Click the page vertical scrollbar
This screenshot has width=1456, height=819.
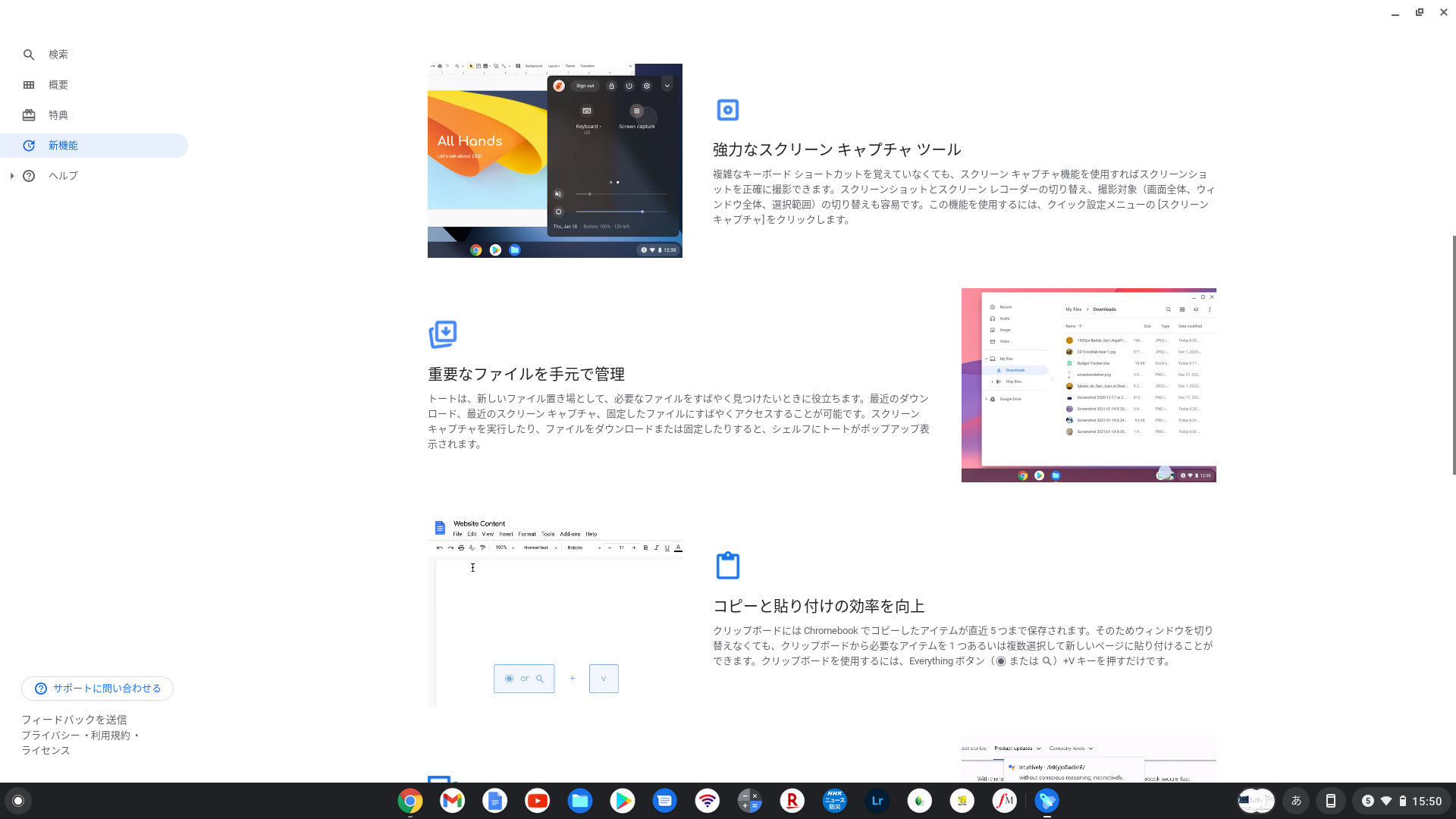pyautogui.click(x=1454, y=355)
